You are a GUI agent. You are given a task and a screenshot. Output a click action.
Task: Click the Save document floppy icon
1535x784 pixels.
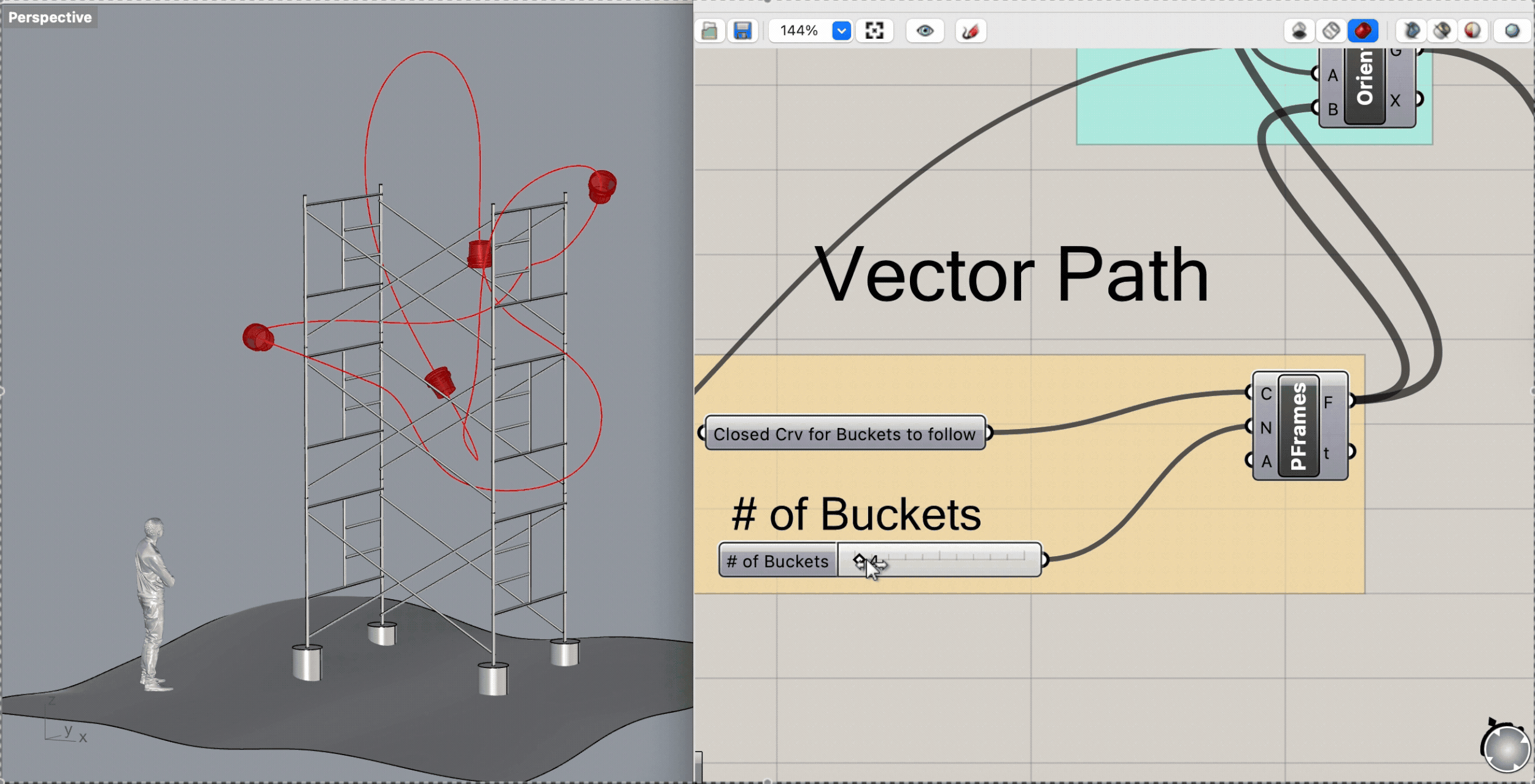[x=743, y=31]
